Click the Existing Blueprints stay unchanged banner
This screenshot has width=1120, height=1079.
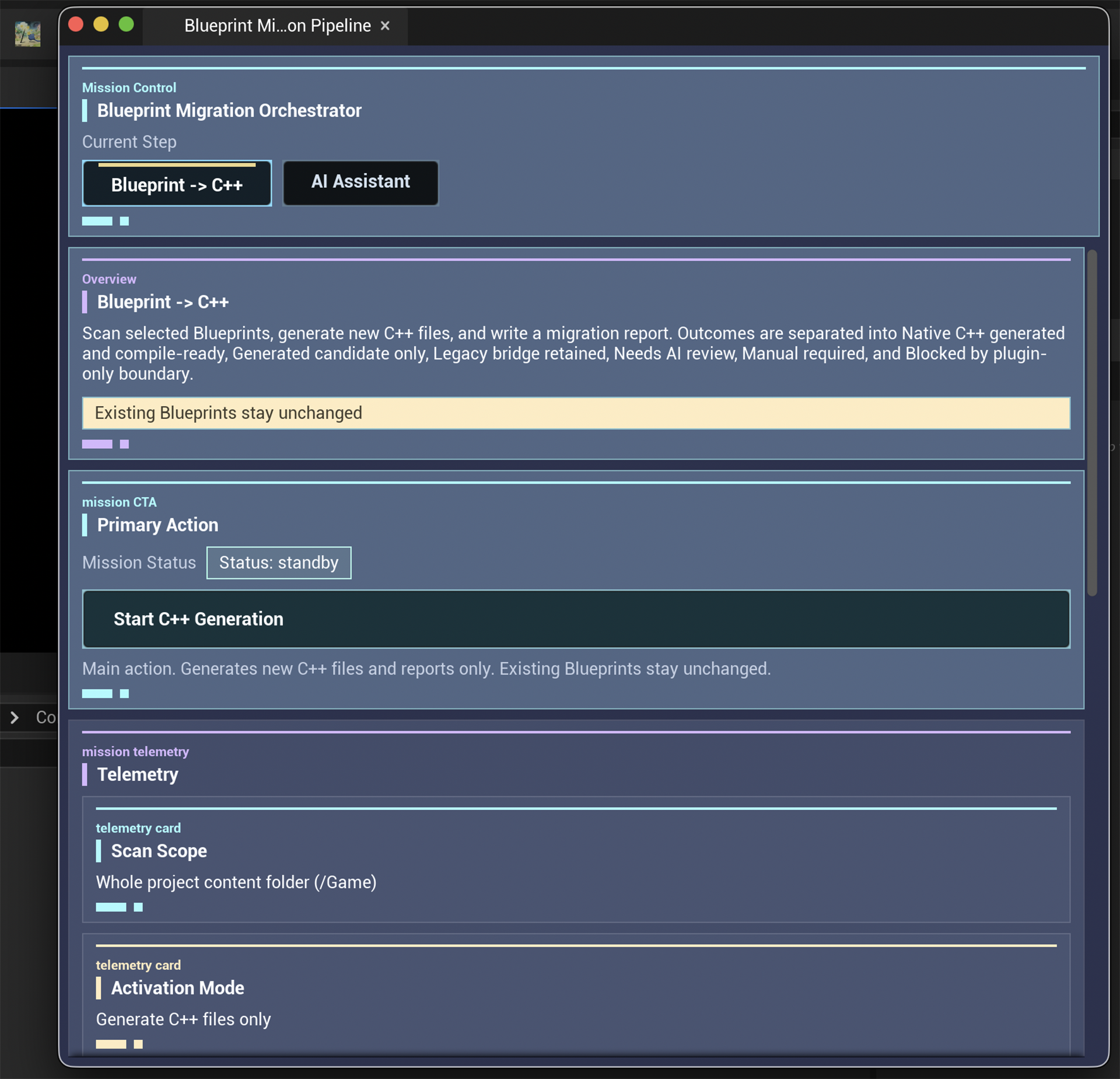click(x=576, y=413)
